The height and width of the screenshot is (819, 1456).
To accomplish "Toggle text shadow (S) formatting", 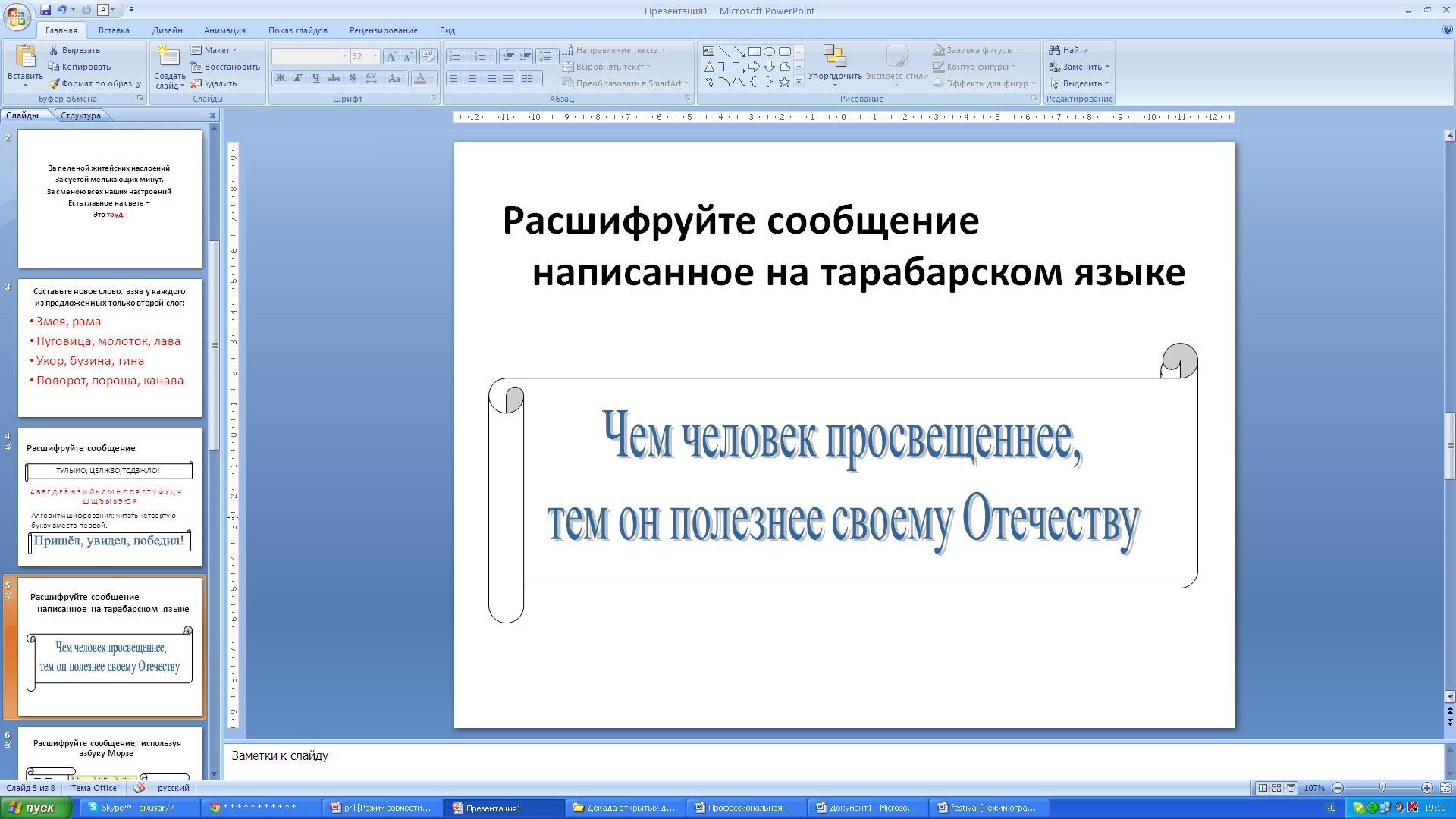I will click(x=353, y=78).
